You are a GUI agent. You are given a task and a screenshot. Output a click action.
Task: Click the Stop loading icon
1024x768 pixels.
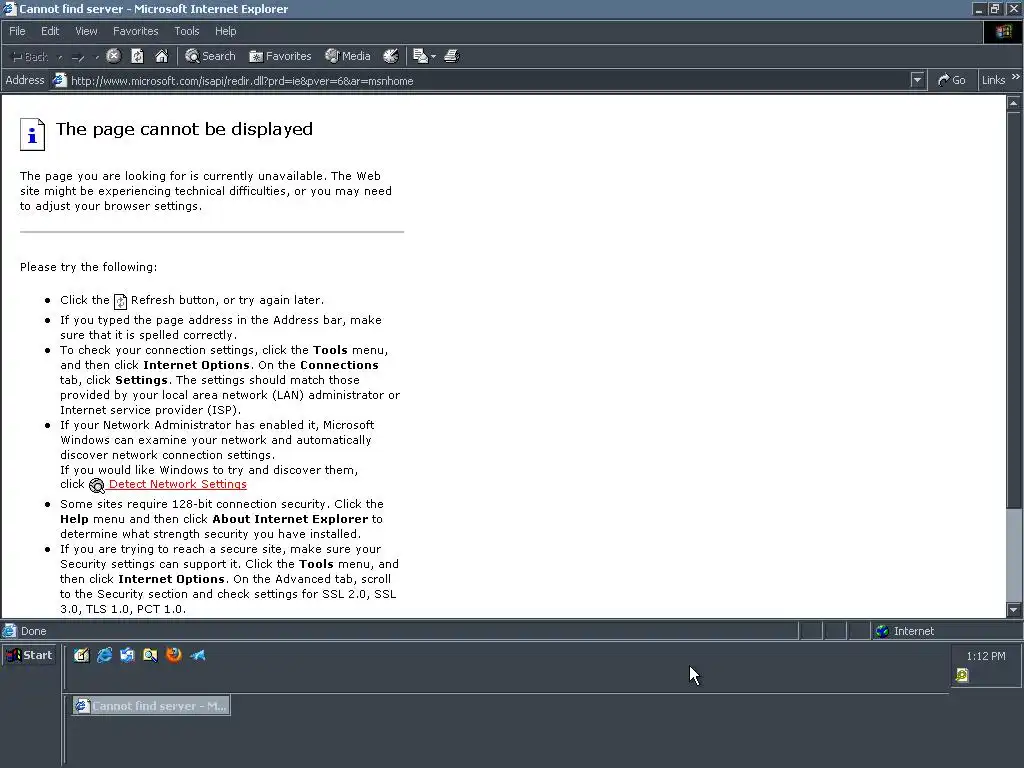(114, 56)
